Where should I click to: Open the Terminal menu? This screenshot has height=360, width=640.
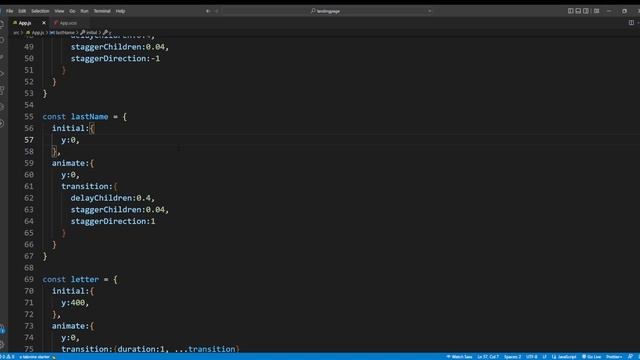[102, 11]
